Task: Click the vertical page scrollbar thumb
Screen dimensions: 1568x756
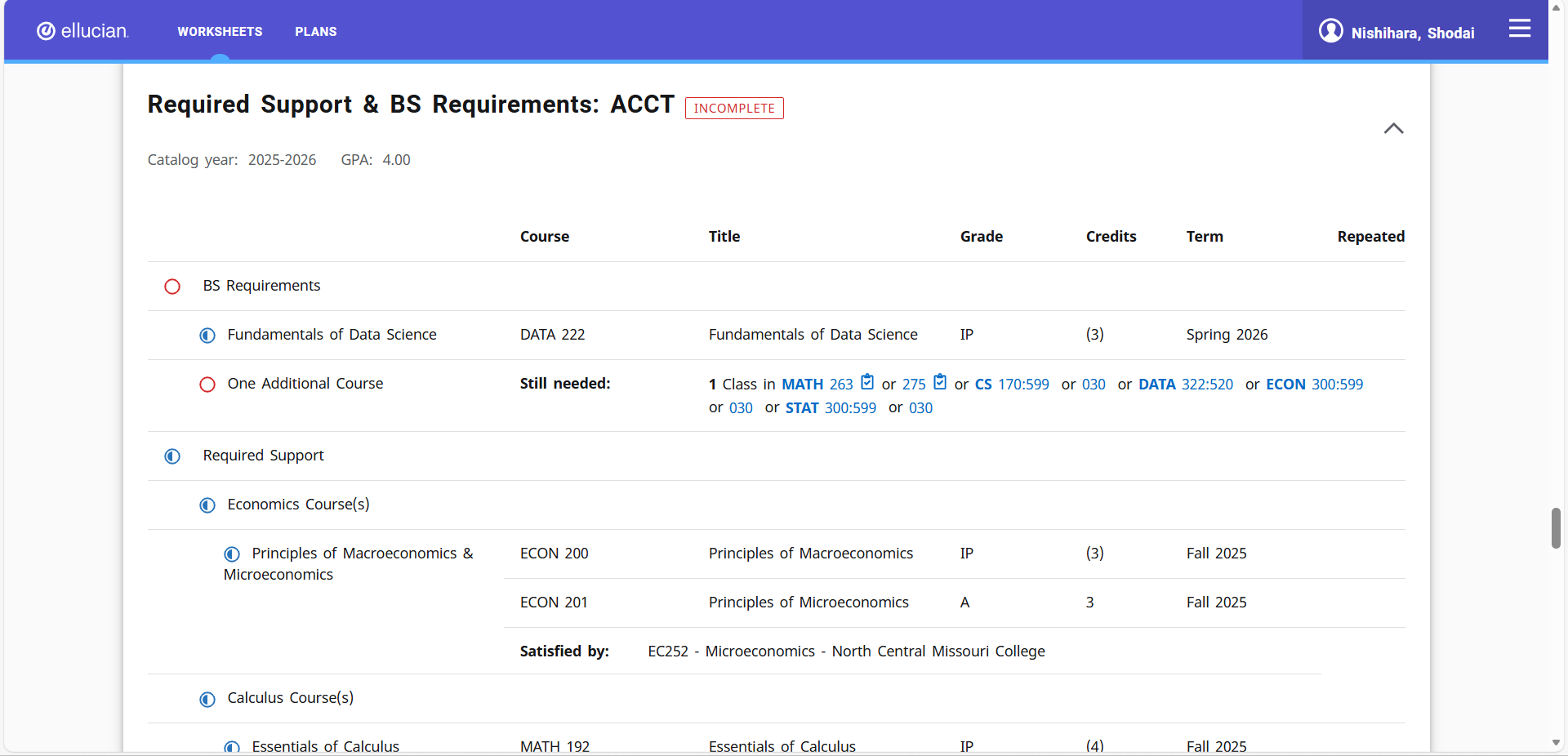Action: (1556, 528)
